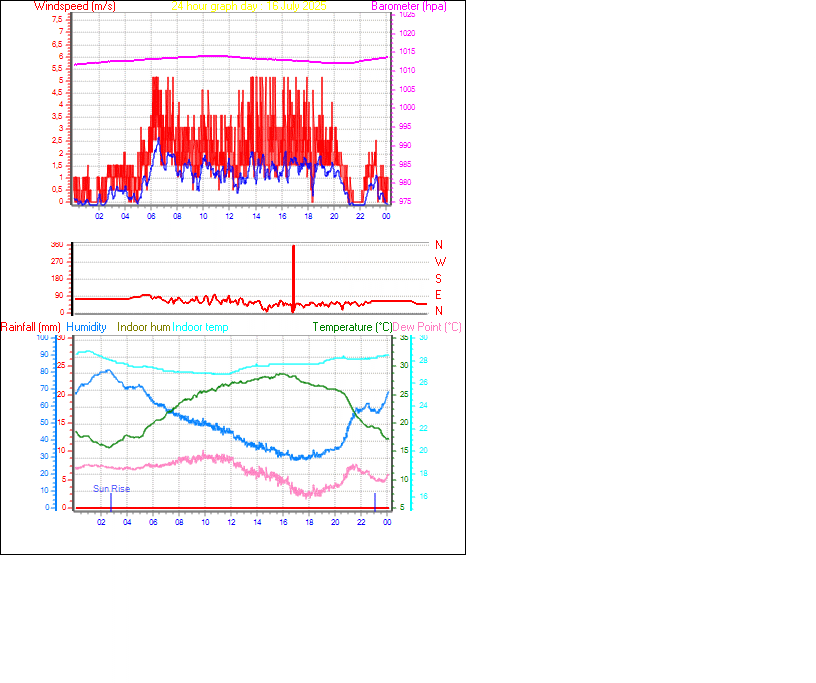Click the '24 hour graph day : 16 July 2025' title
The height and width of the screenshot is (683, 816).
(x=249, y=6)
